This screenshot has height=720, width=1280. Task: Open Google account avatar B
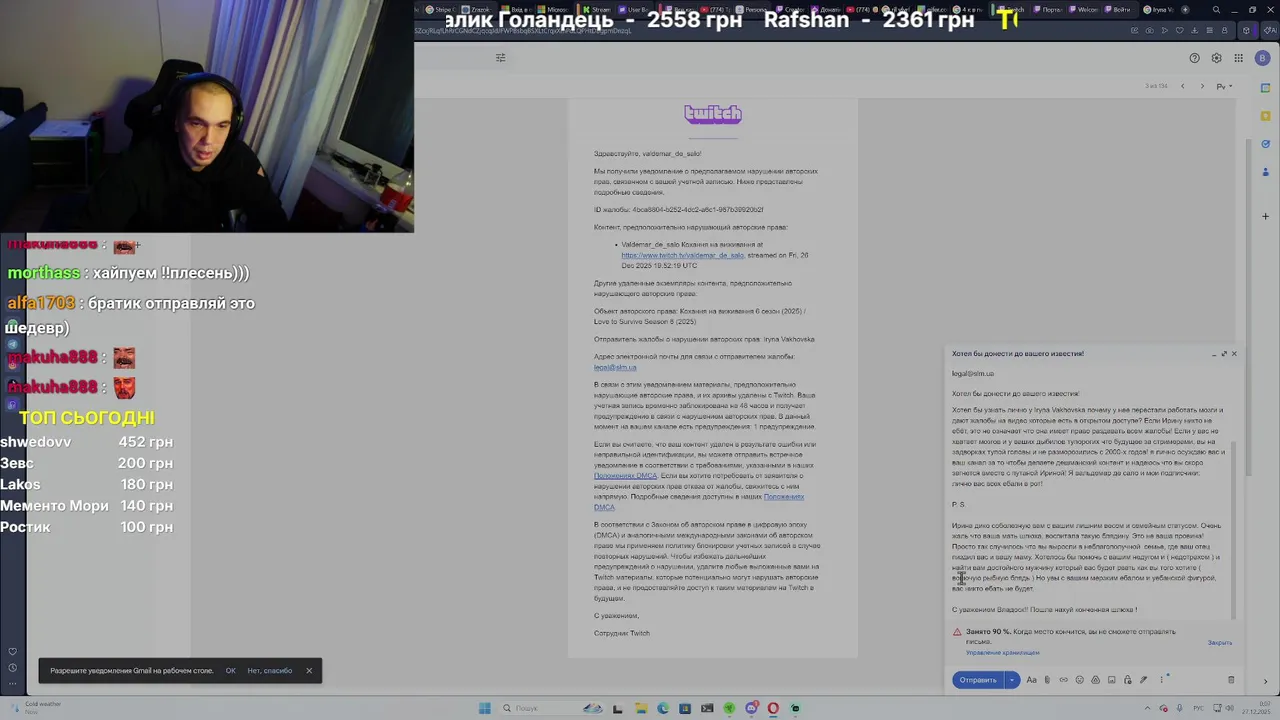point(1262,58)
